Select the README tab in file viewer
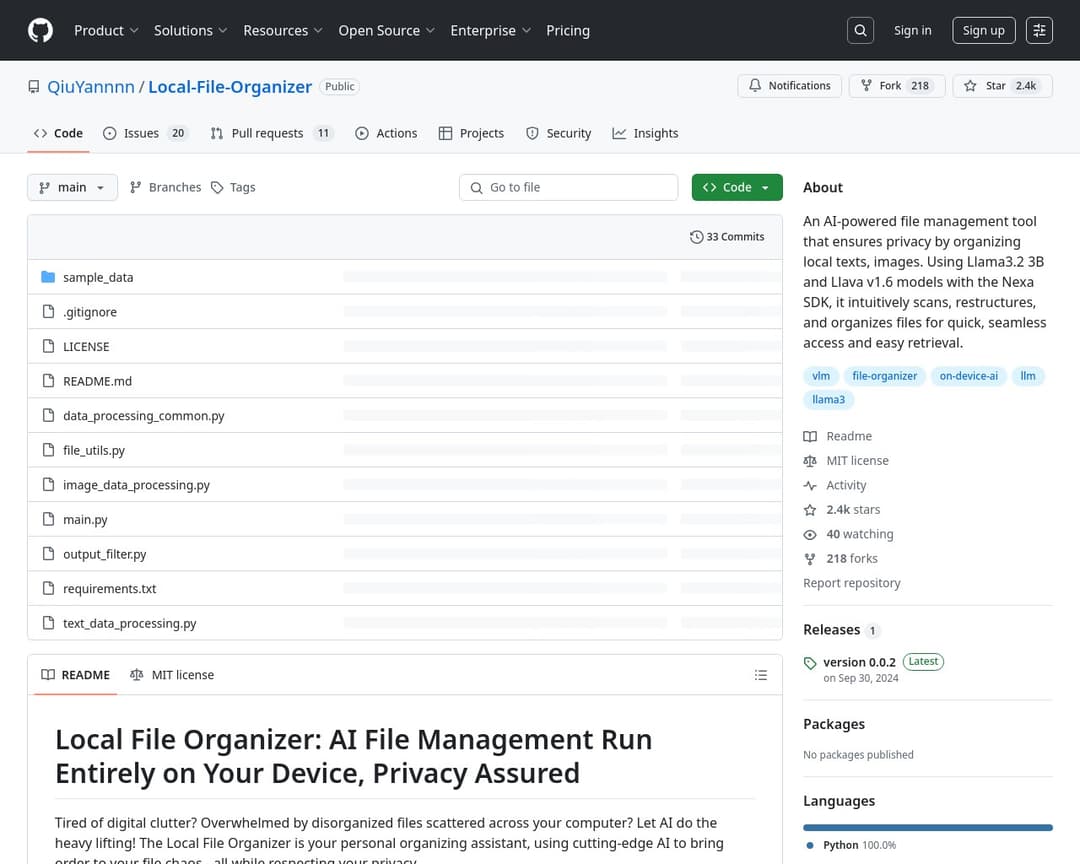This screenshot has height=864, width=1080. [76, 675]
